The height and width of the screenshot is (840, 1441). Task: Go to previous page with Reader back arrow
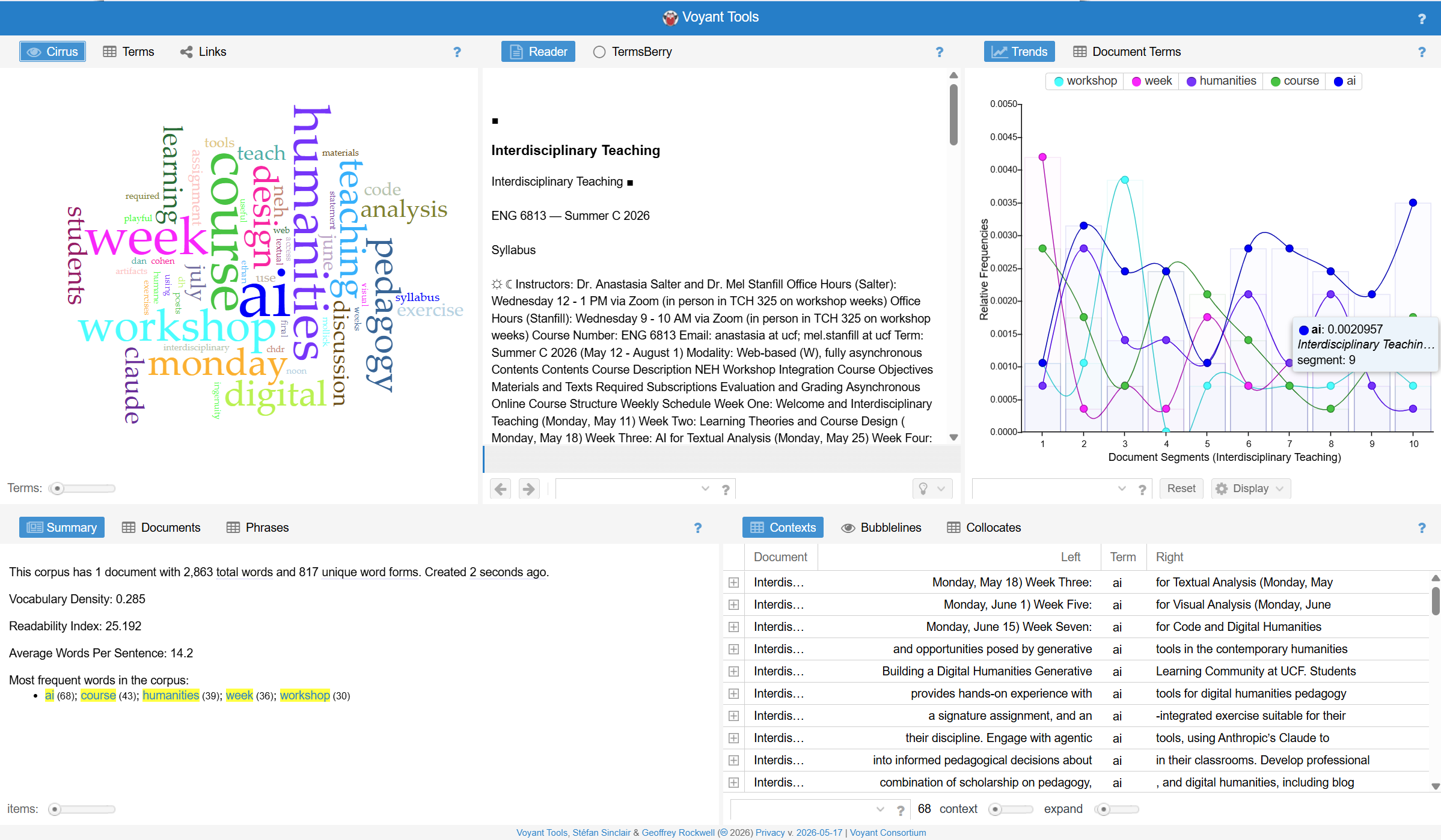[x=500, y=489]
